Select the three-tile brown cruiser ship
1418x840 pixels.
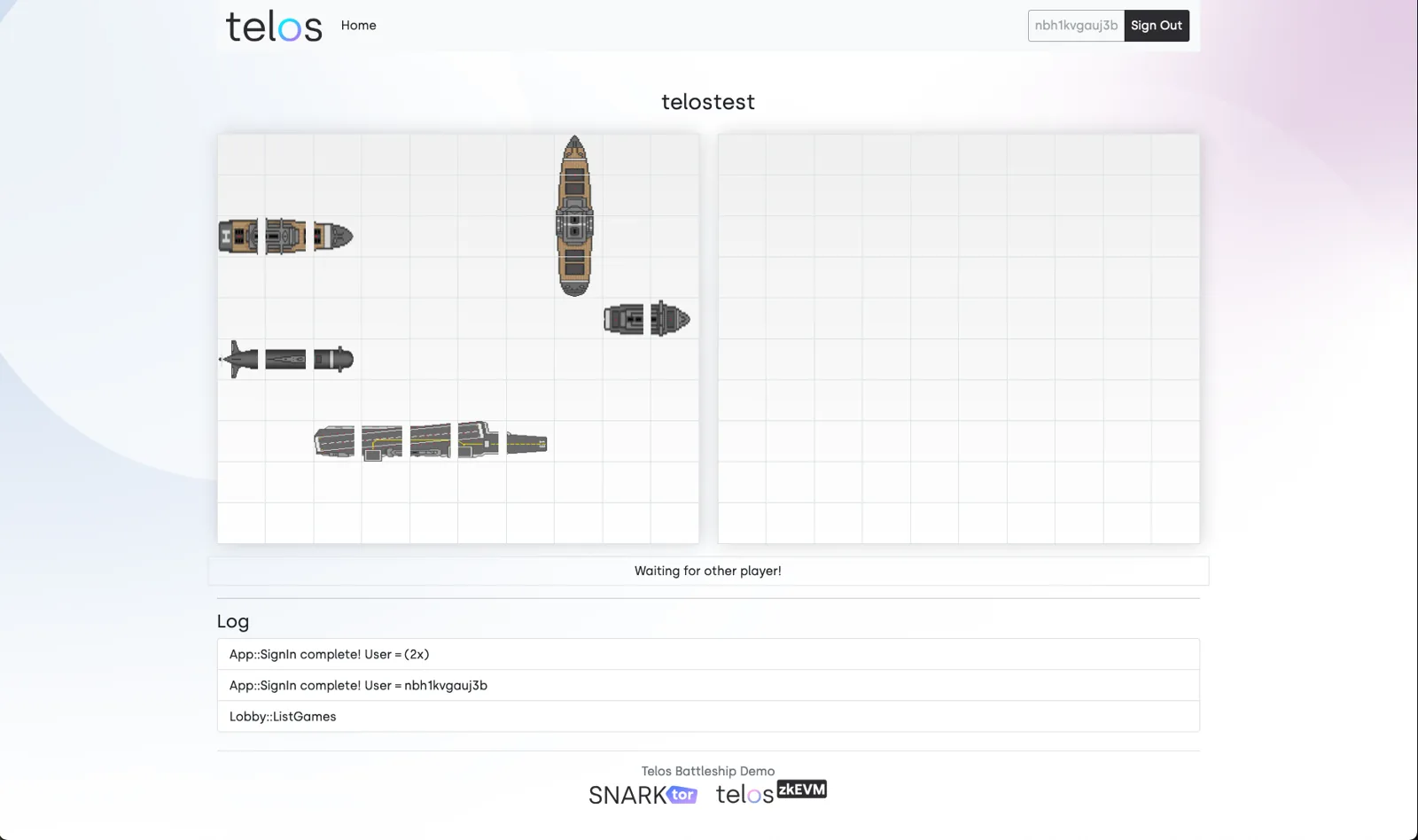point(285,237)
